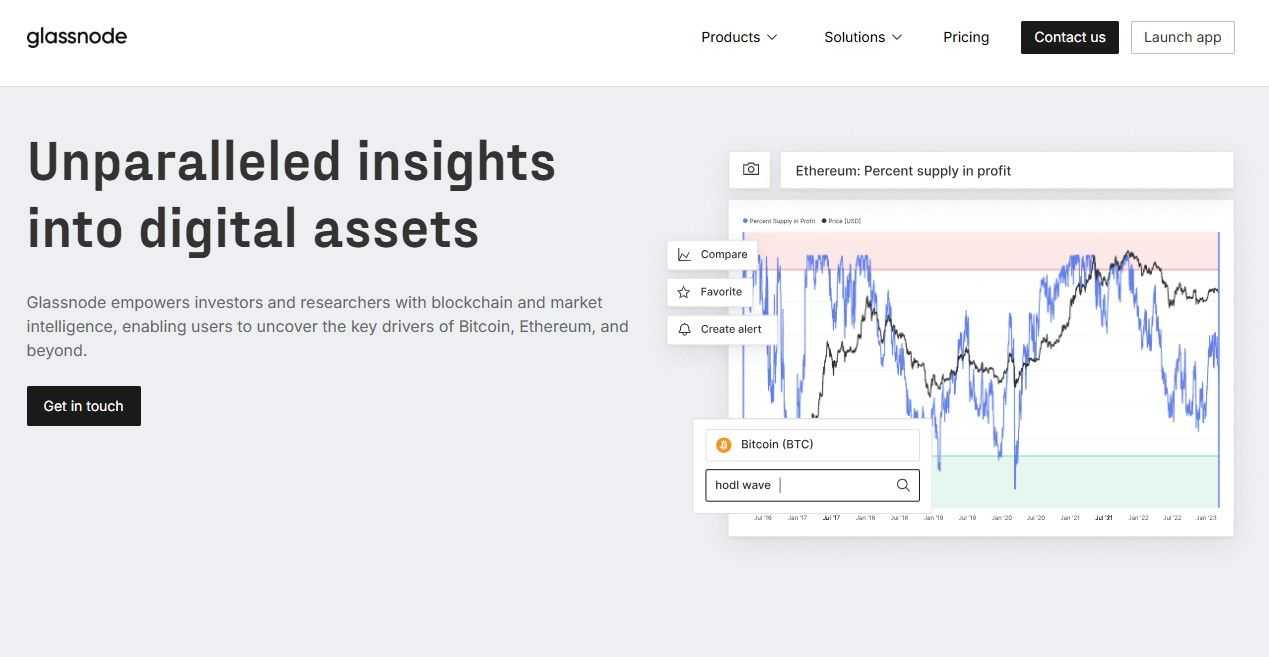
Task: Expand the Solutions dropdown menu
Action: coord(863,37)
